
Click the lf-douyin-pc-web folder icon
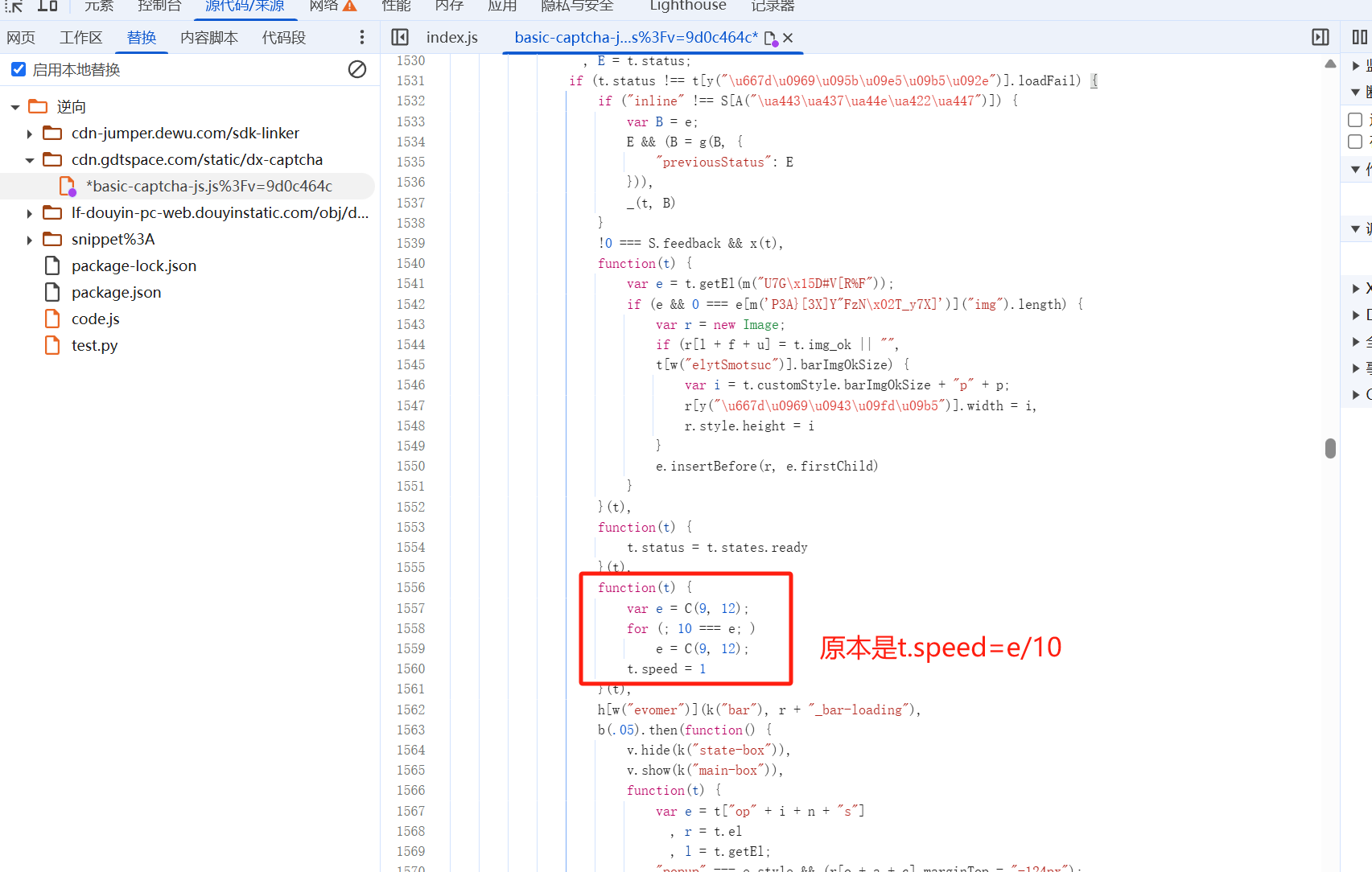(x=52, y=212)
